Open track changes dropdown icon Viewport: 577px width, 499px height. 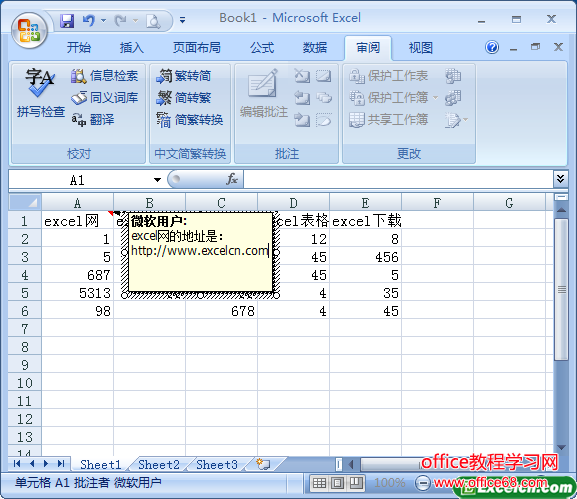coord(456,120)
